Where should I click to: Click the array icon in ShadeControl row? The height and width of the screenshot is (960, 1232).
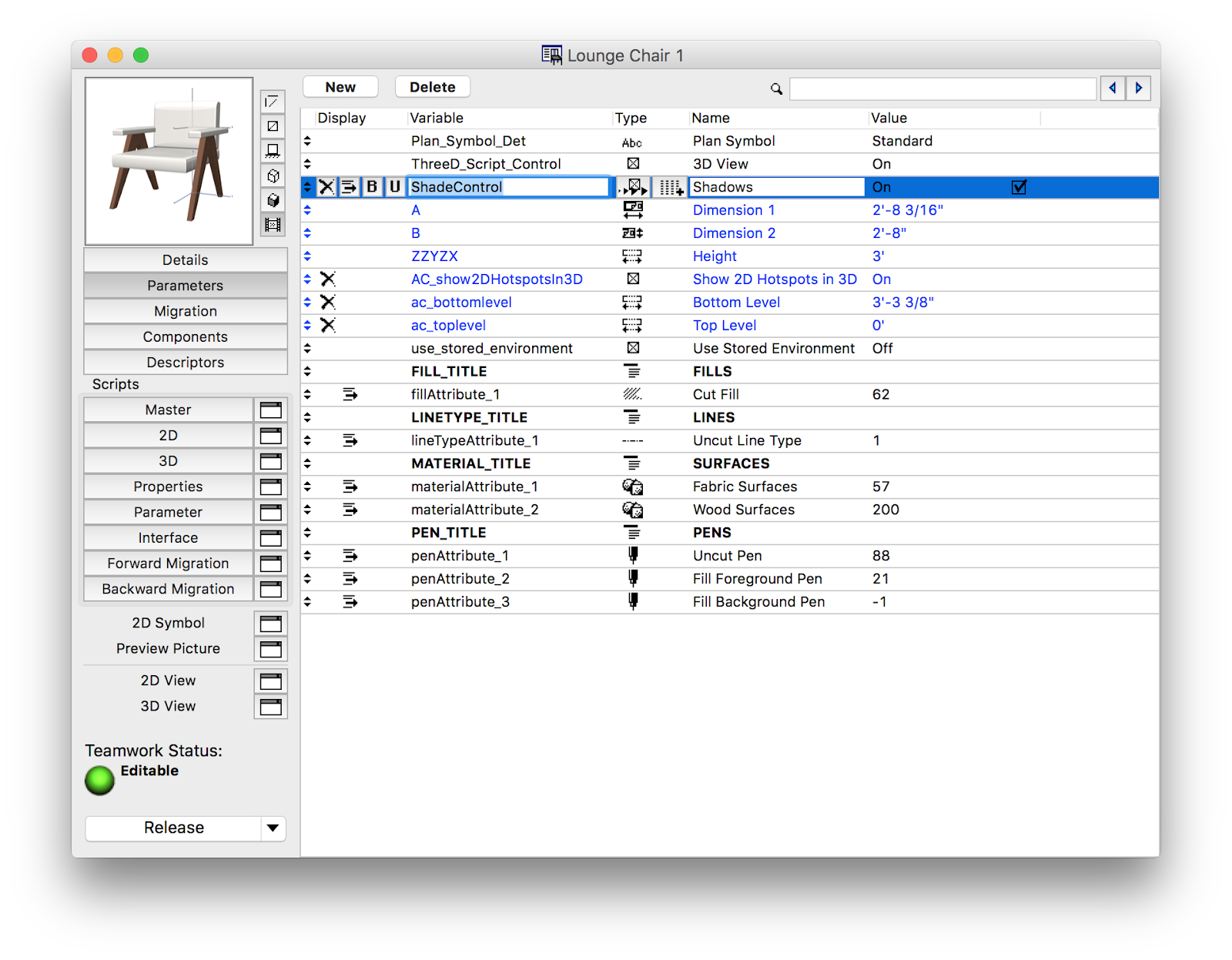click(671, 187)
